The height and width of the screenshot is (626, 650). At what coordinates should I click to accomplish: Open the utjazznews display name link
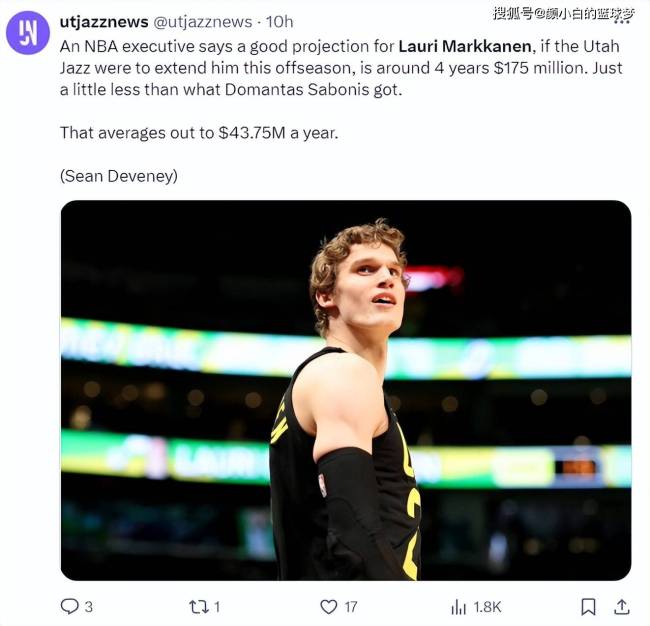103,21
